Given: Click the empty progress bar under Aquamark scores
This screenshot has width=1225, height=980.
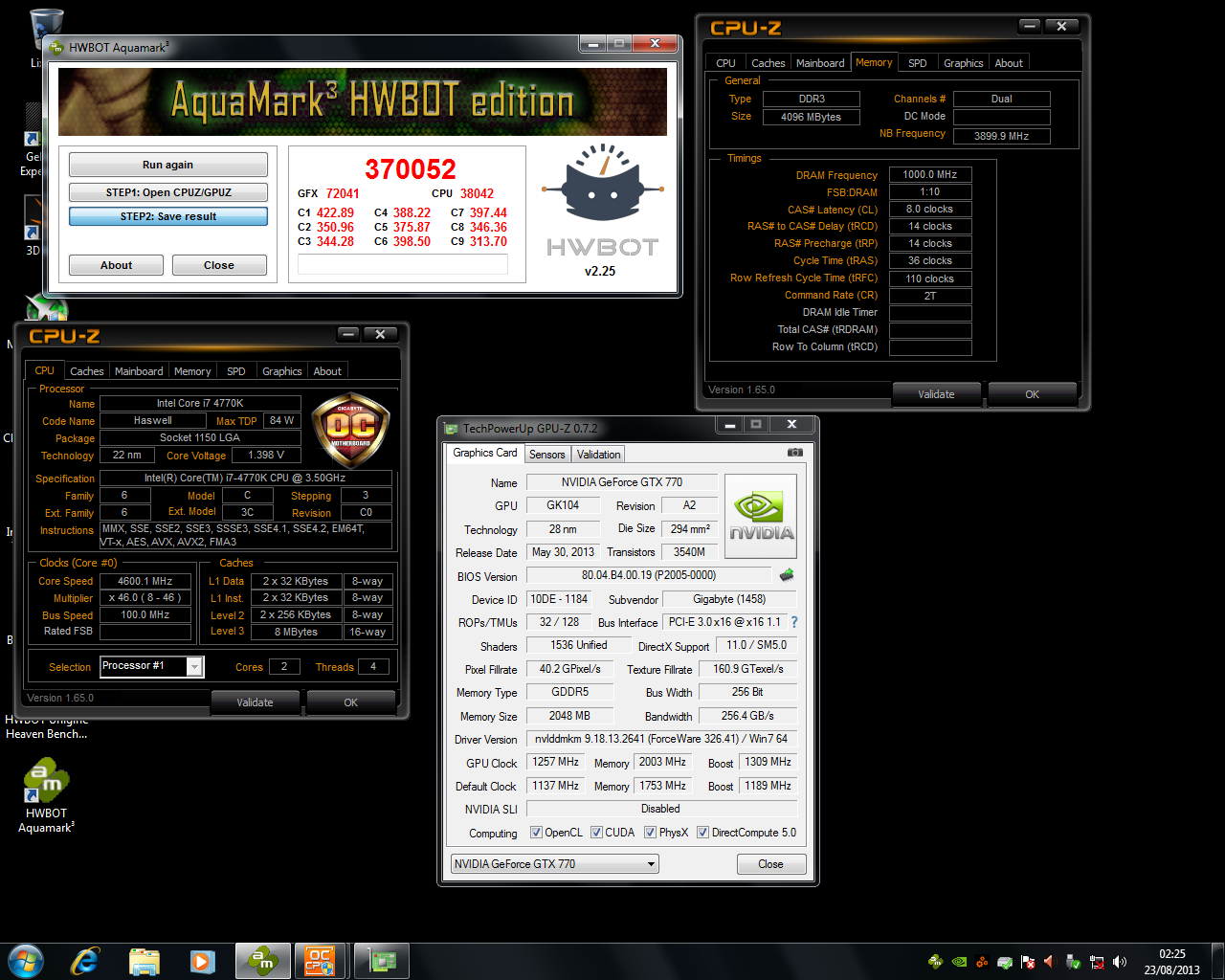Looking at the screenshot, I should pos(403,265).
